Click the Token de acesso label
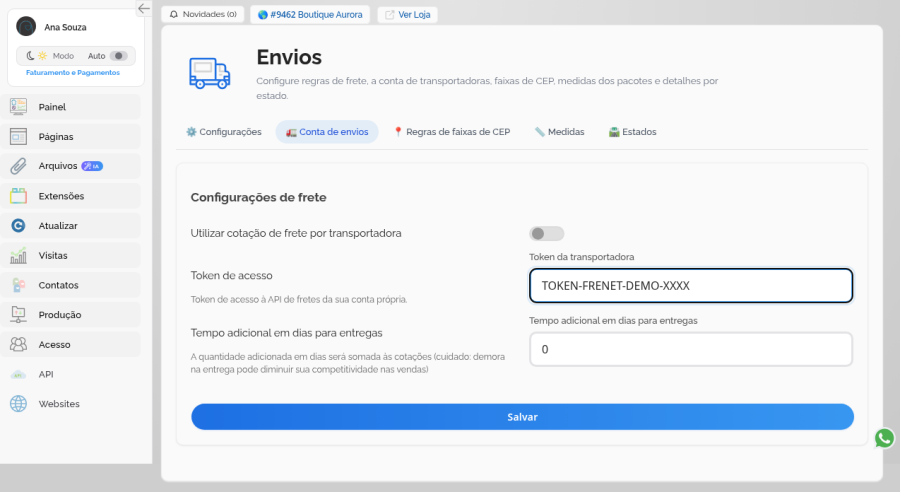 pyautogui.click(x=231, y=276)
